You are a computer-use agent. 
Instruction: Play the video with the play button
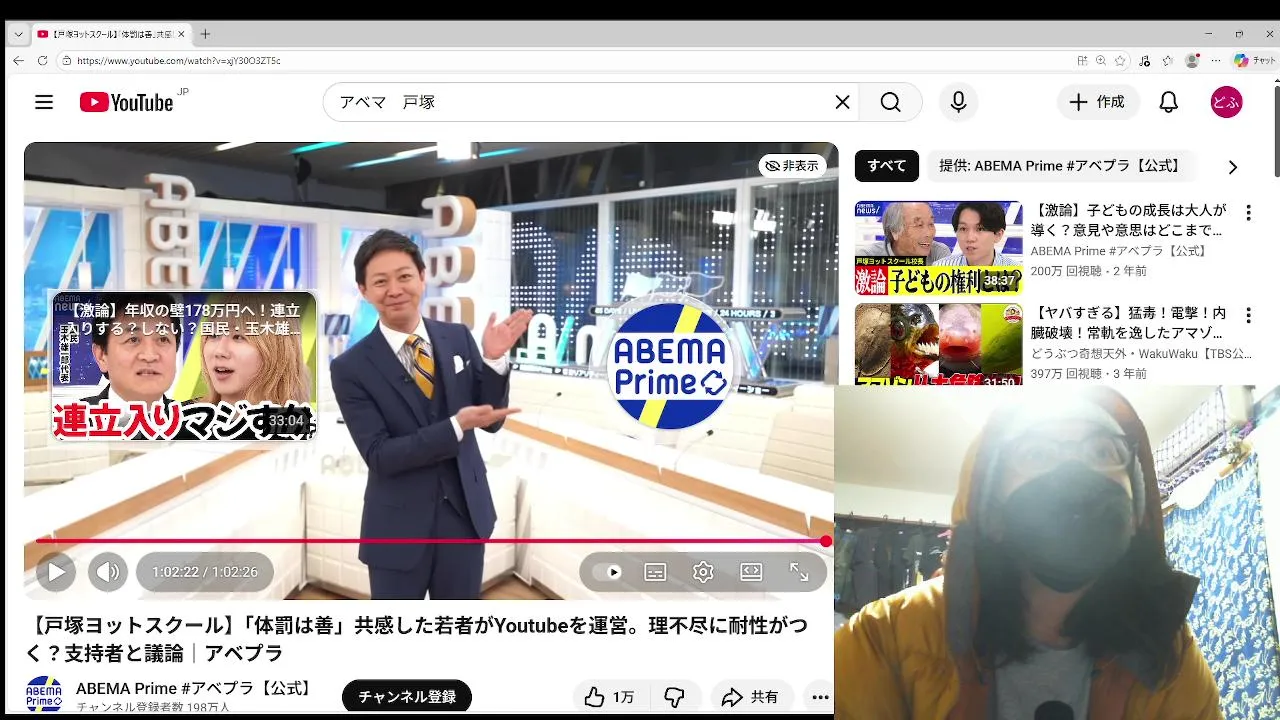(x=56, y=572)
